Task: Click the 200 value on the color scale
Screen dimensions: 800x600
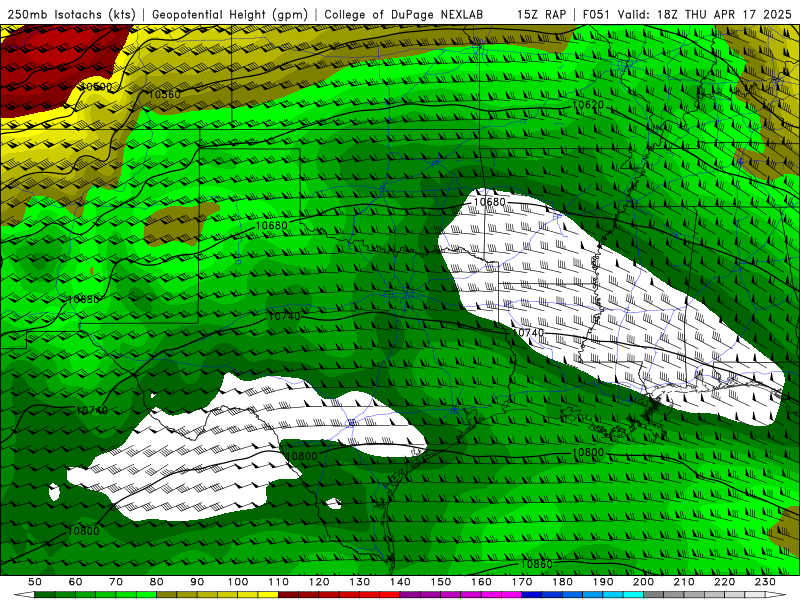Action: pyautogui.click(x=643, y=582)
